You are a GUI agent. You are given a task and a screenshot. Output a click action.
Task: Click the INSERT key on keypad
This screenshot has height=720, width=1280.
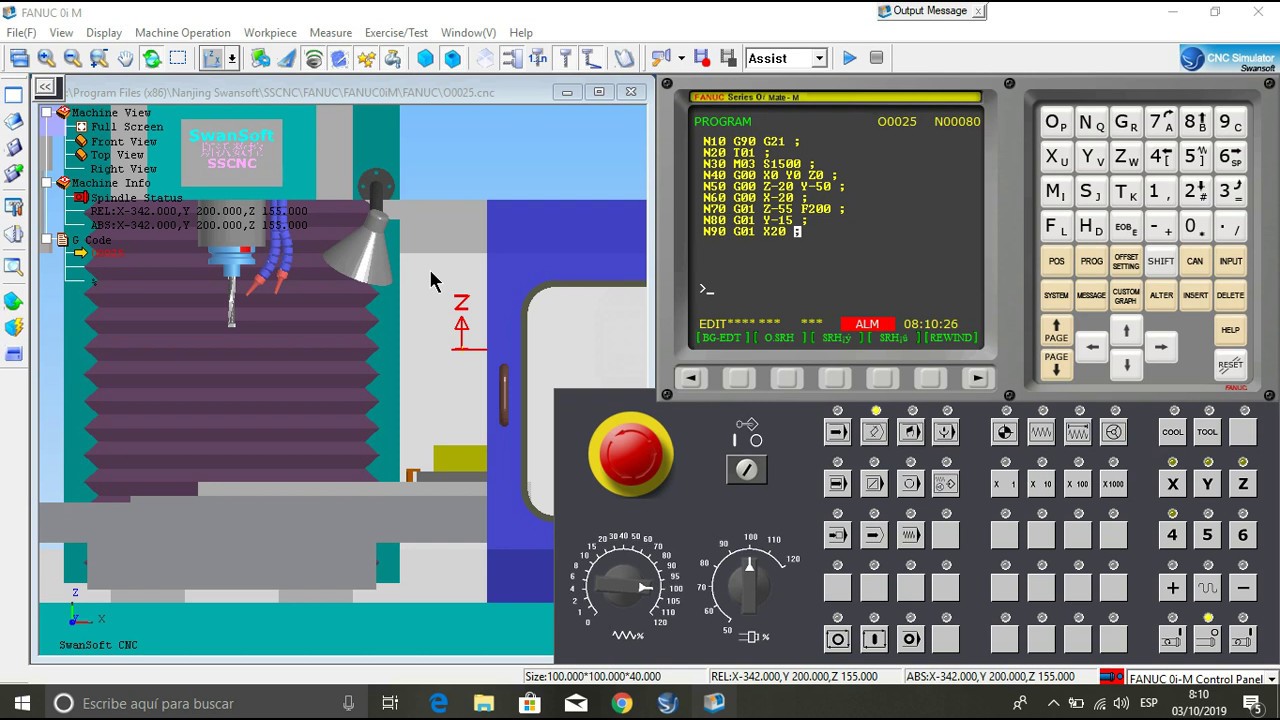(x=1195, y=295)
